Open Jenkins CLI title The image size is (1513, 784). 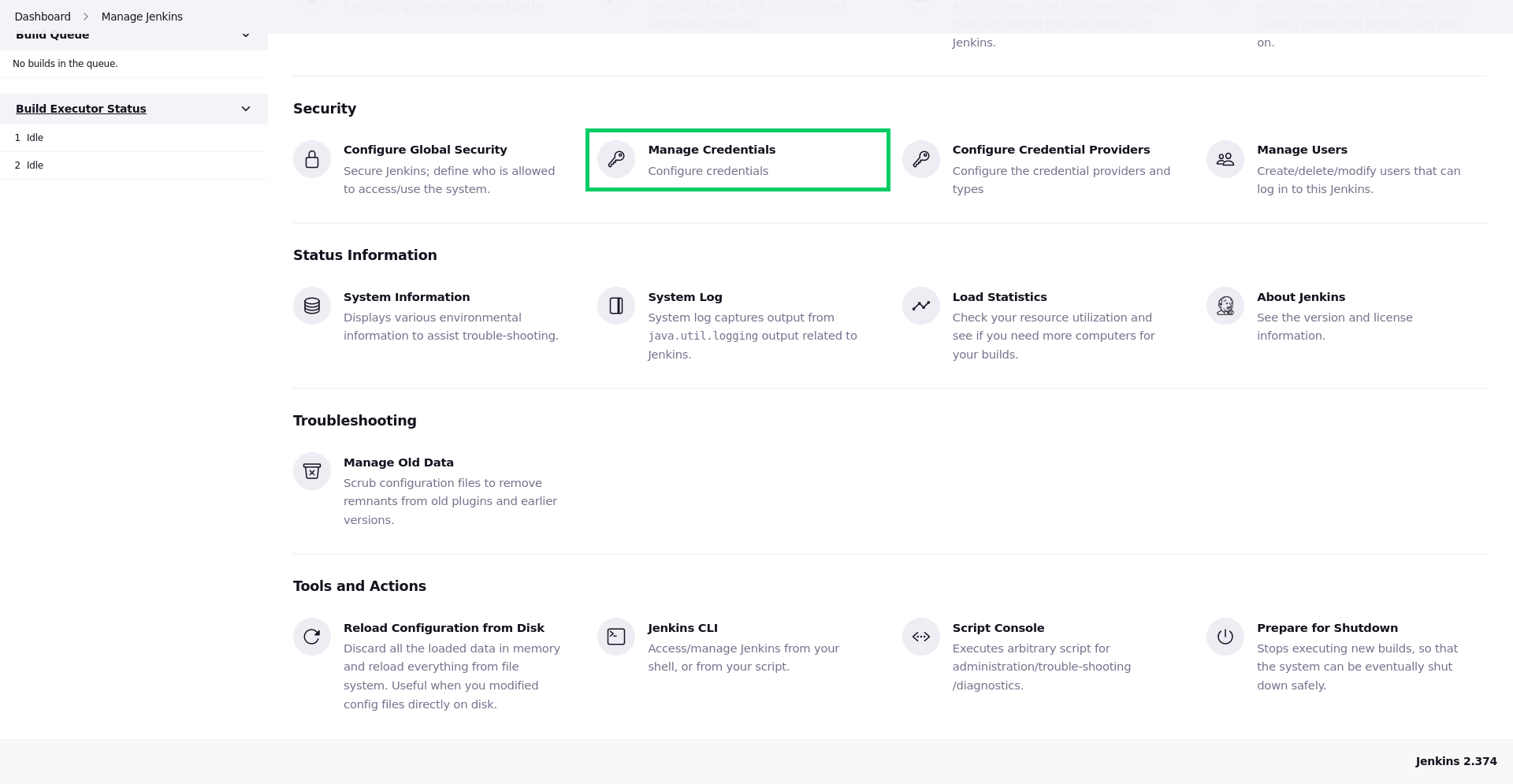pos(682,628)
